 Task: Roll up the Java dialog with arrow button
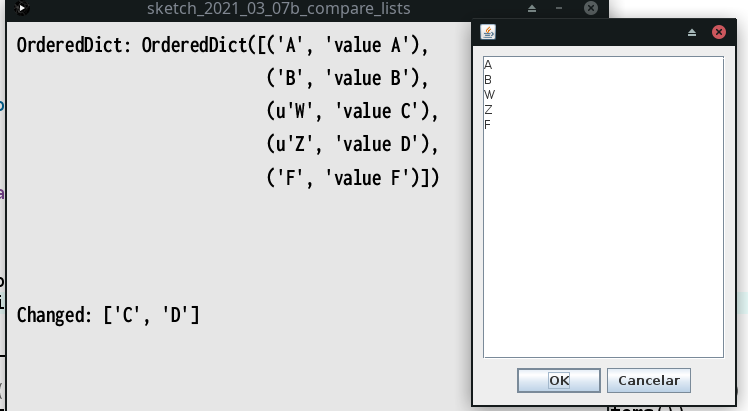[x=691, y=32]
